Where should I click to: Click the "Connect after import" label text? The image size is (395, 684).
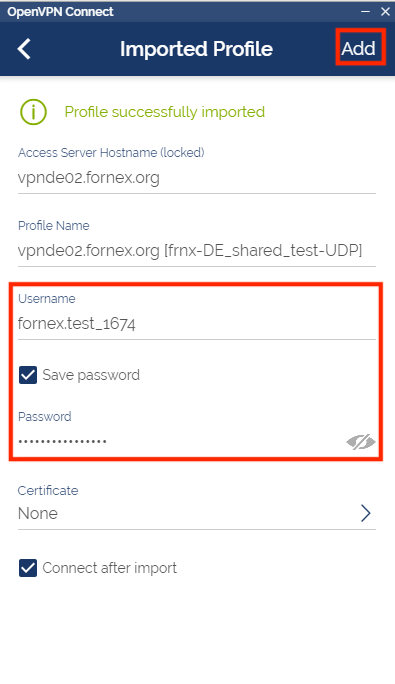tap(110, 568)
